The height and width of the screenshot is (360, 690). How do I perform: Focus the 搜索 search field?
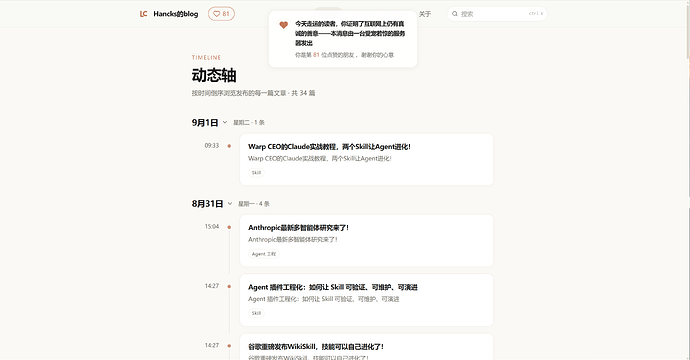(497, 14)
